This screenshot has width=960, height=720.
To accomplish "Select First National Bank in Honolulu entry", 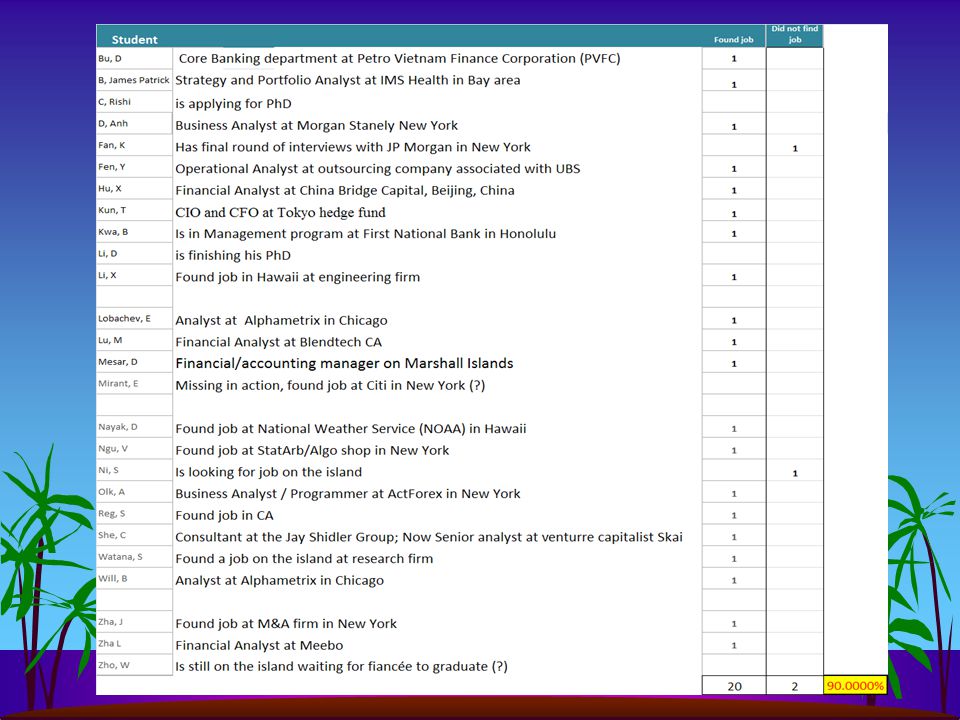I will 366,234.
